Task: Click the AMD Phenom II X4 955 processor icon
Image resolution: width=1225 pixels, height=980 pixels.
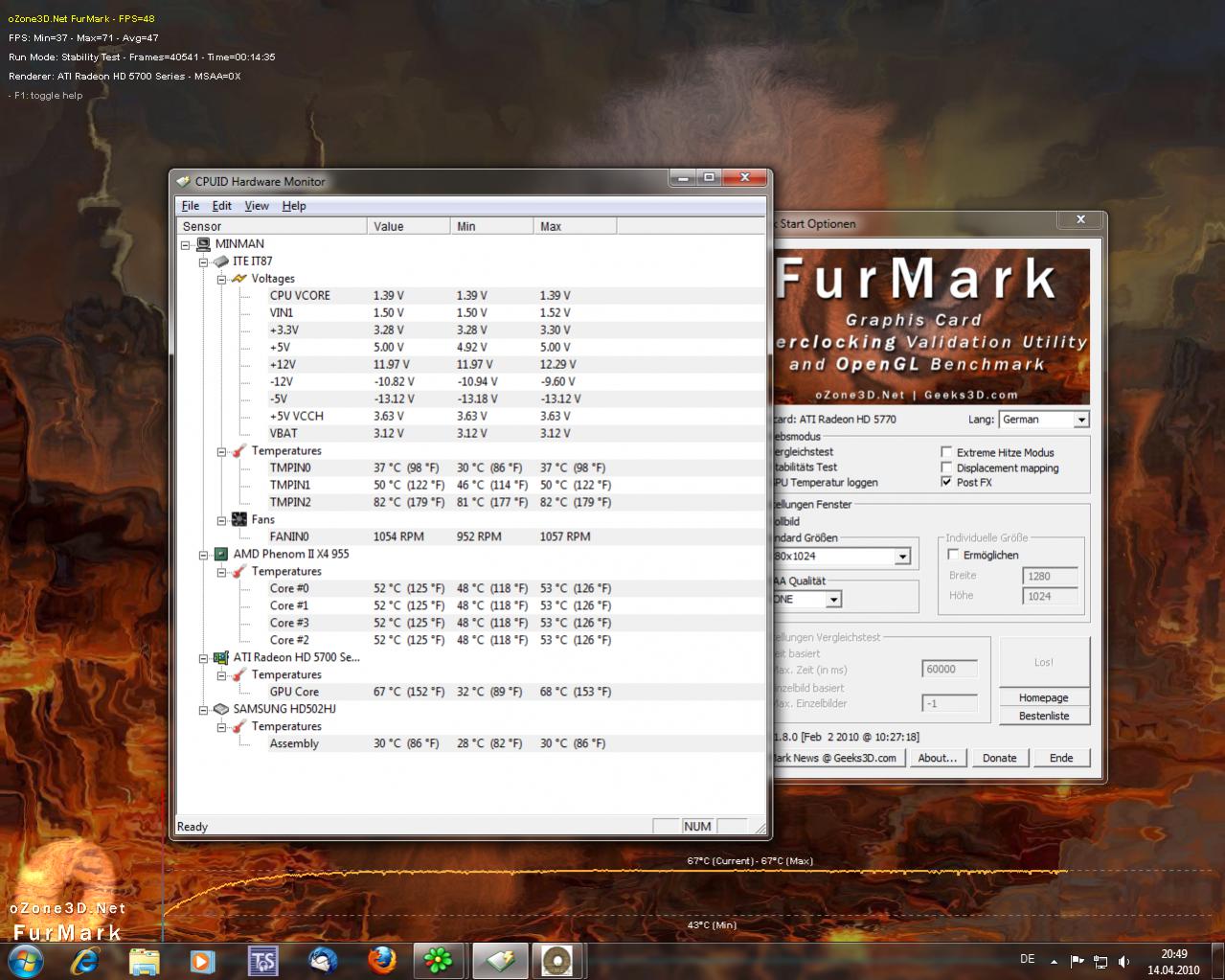Action: (221, 554)
